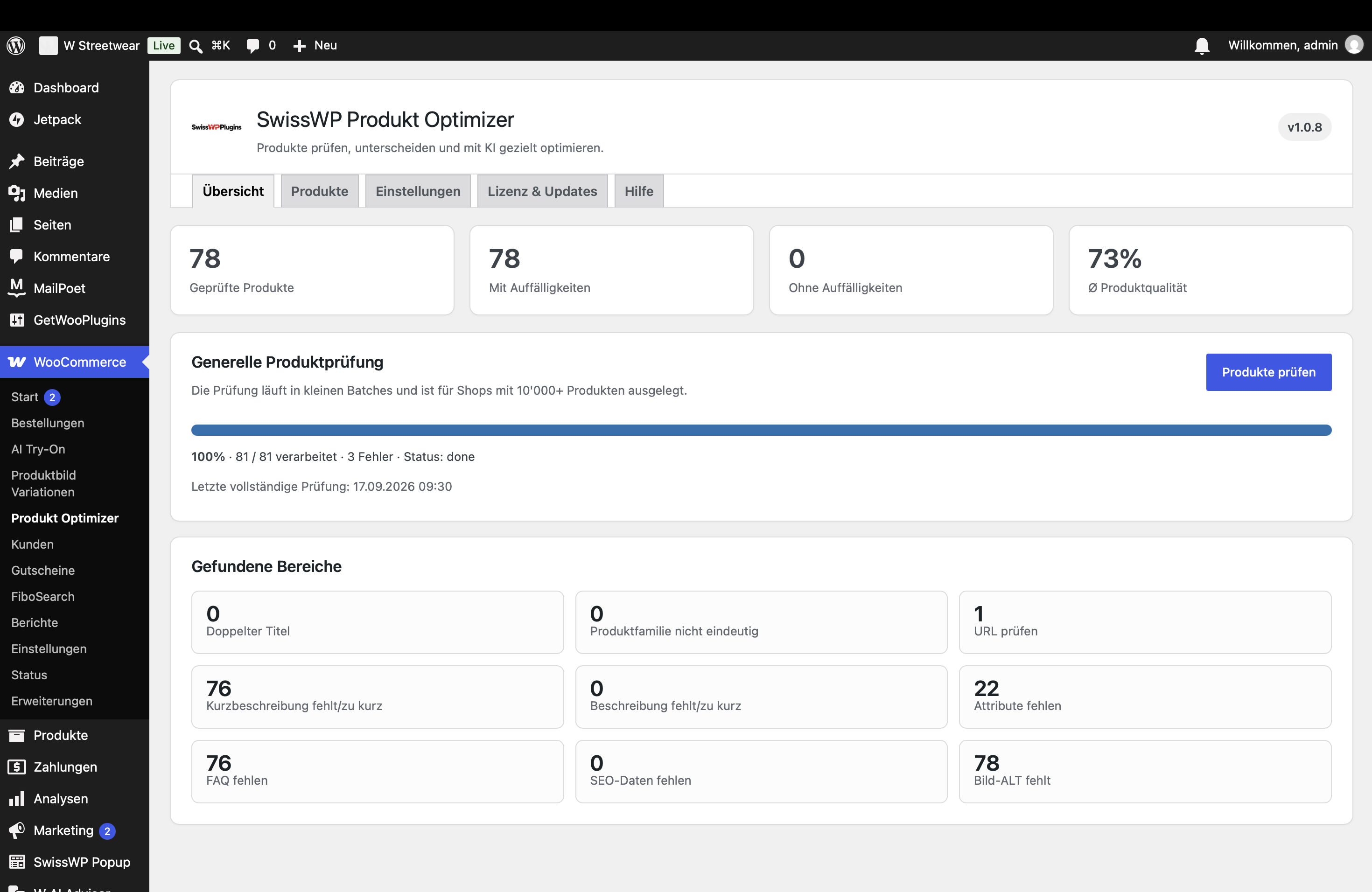This screenshot has width=1372, height=892.
Task: Open the comments bubble icon
Action: pos(252,46)
